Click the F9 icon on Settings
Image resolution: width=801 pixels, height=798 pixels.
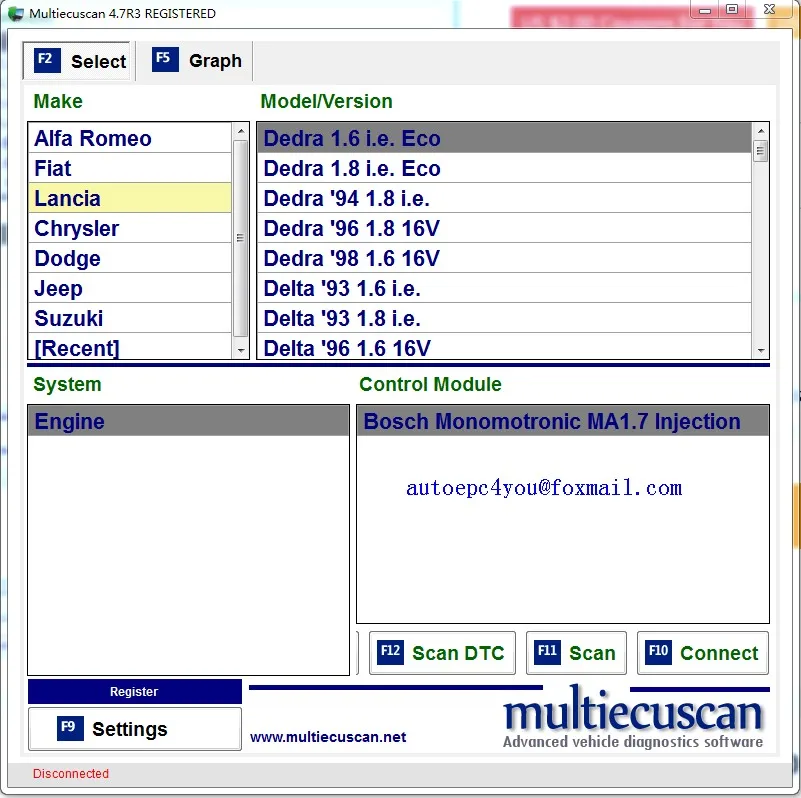point(70,727)
